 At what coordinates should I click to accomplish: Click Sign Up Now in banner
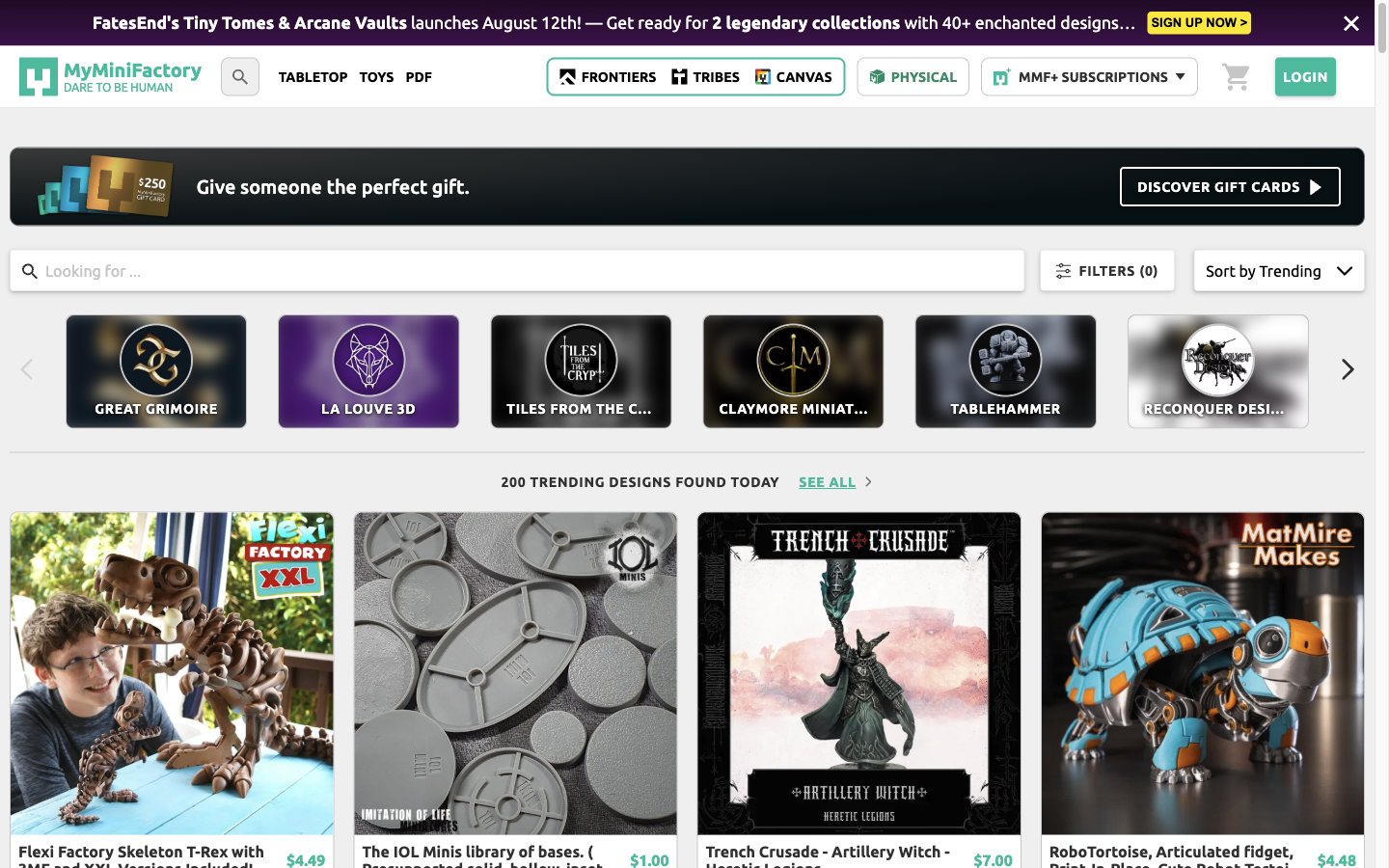click(x=1199, y=22)
